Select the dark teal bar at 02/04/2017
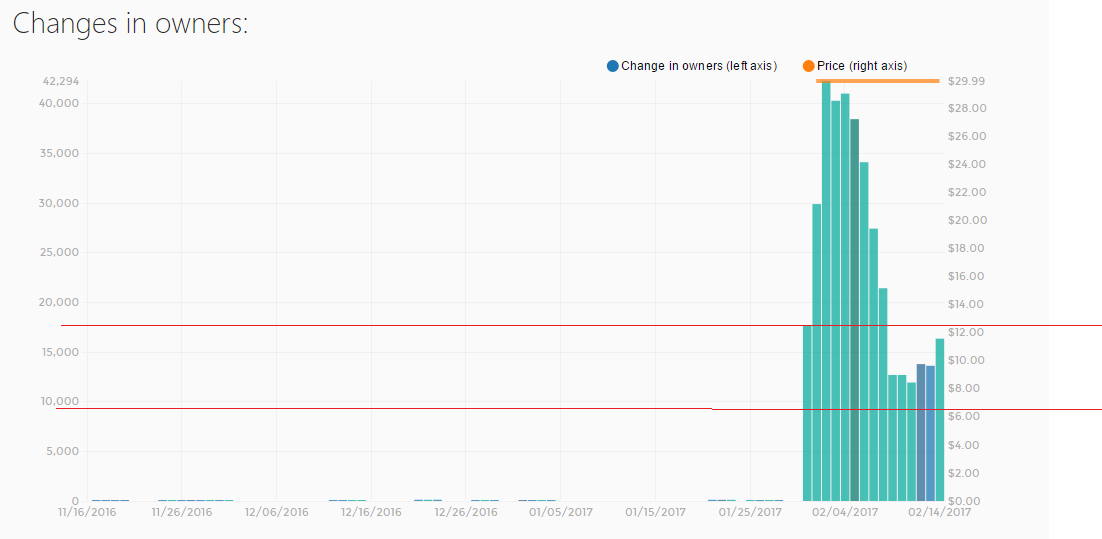 coord(855,310)
